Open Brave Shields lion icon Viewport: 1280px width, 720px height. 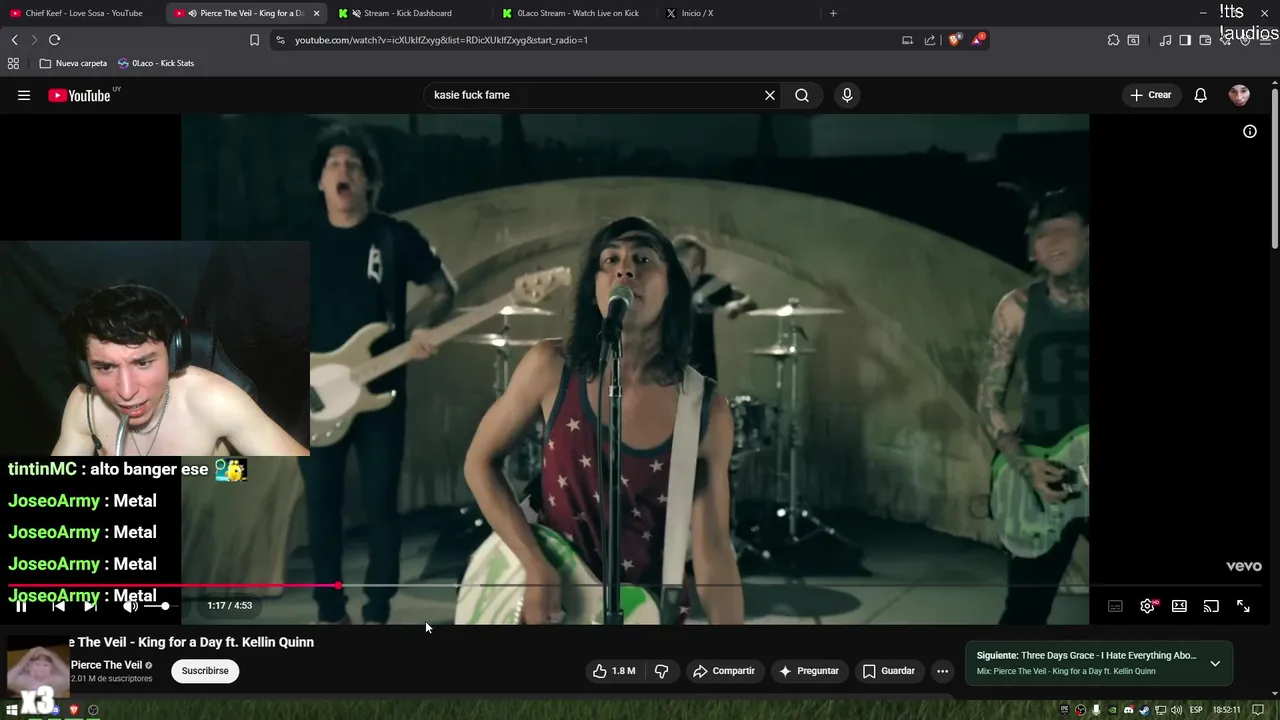coord(954,40)
